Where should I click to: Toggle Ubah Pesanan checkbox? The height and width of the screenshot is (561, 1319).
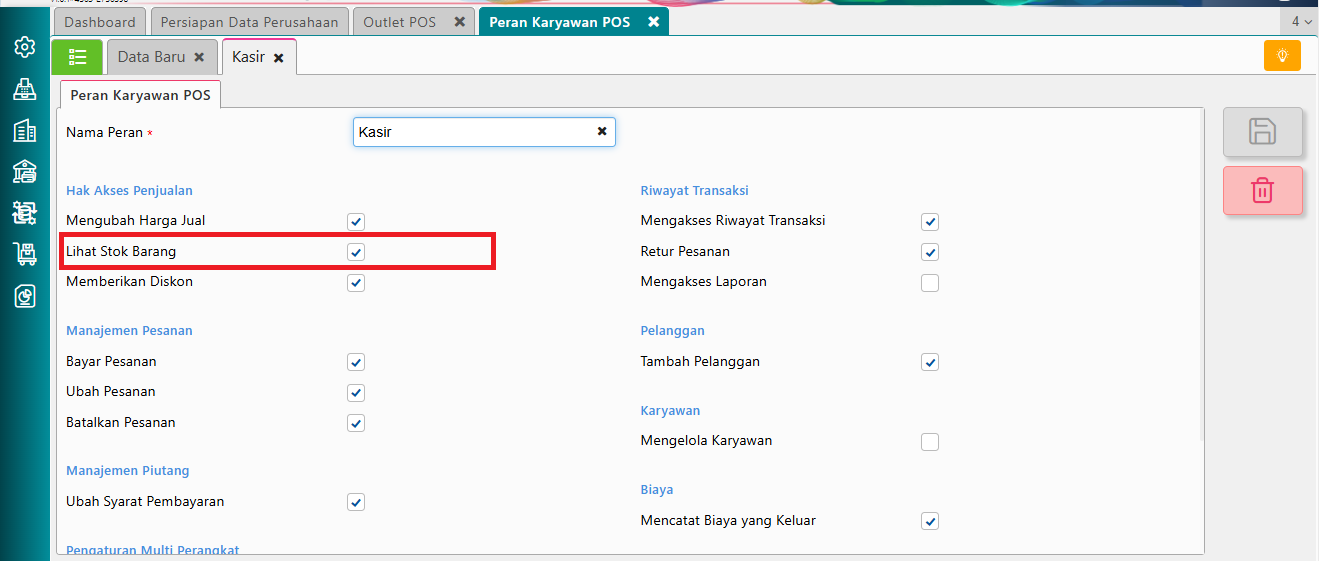pos(356,393)
